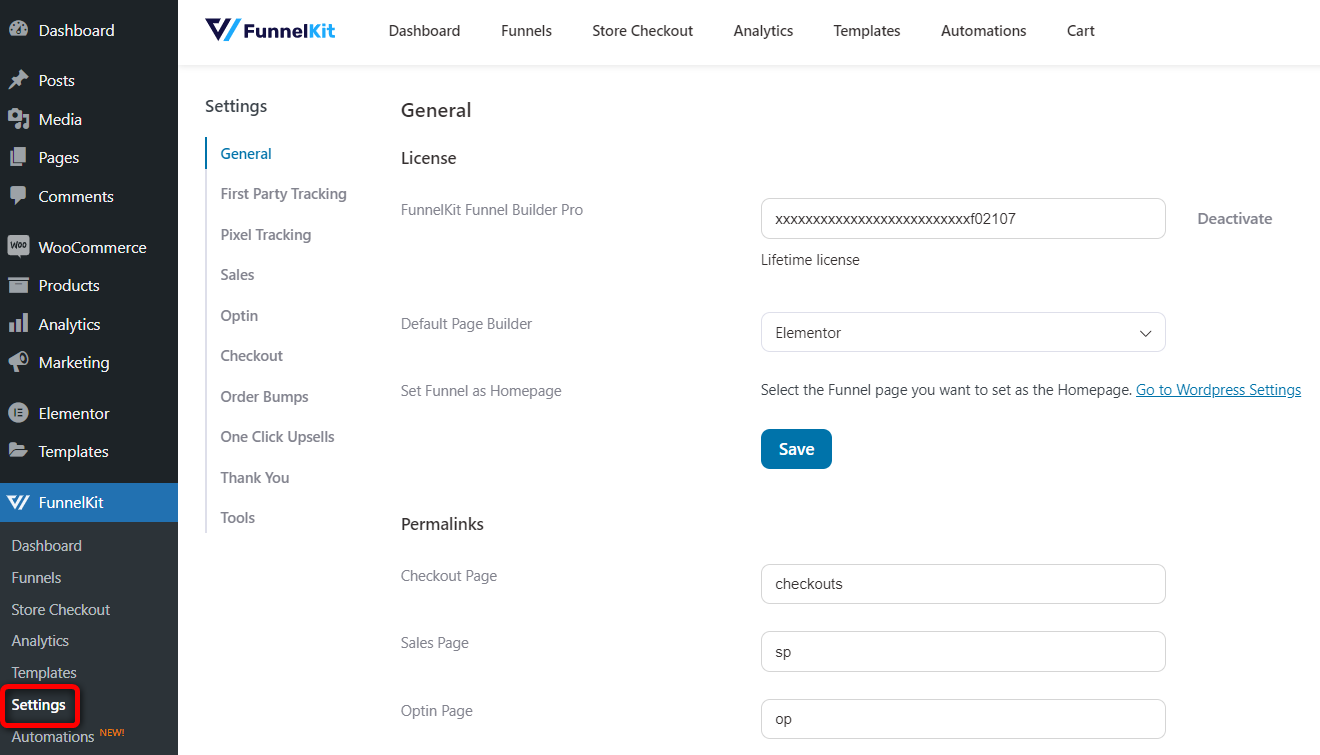This screenshot has width=1320, height=755.
Task: Click the Posts pushpin icon
Action: 18,80
